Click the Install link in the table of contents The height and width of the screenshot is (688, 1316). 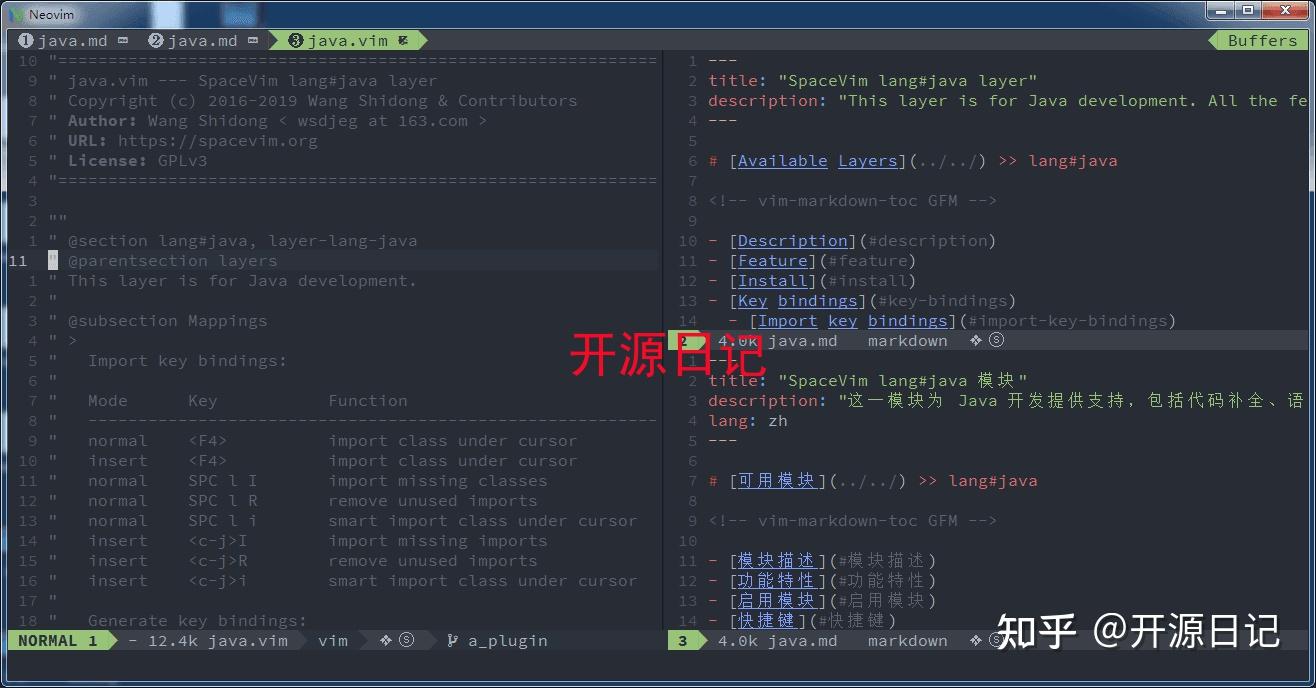click(771, 280)
